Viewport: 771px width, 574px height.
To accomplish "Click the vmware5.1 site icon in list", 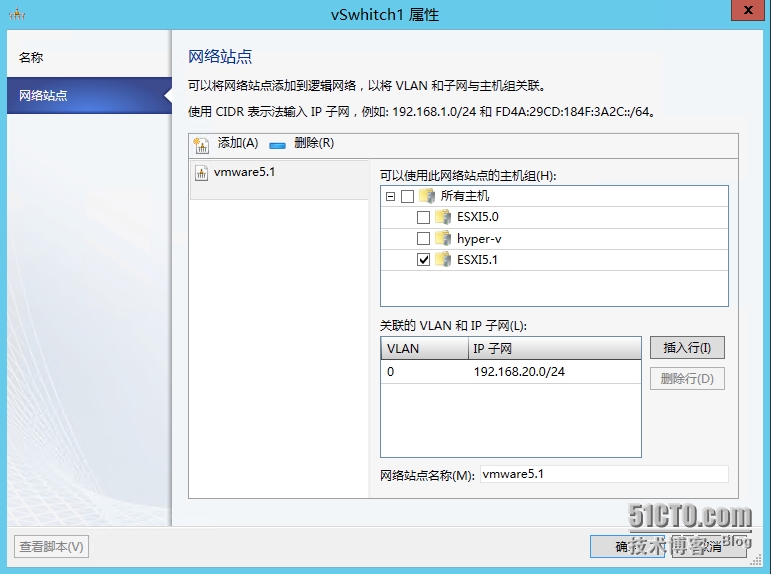I will tap(202, 173).
